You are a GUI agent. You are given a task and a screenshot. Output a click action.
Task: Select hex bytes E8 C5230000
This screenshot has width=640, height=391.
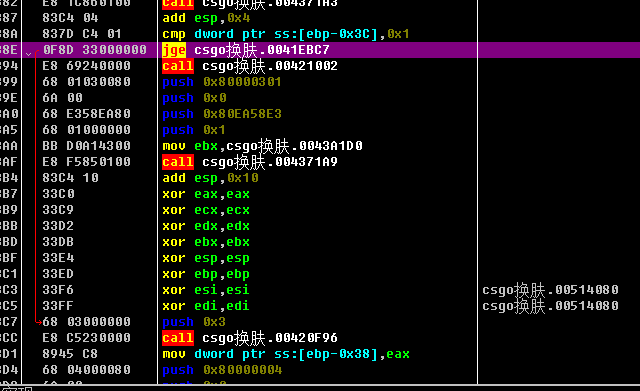pyautogui.click(x=87, y=338)
